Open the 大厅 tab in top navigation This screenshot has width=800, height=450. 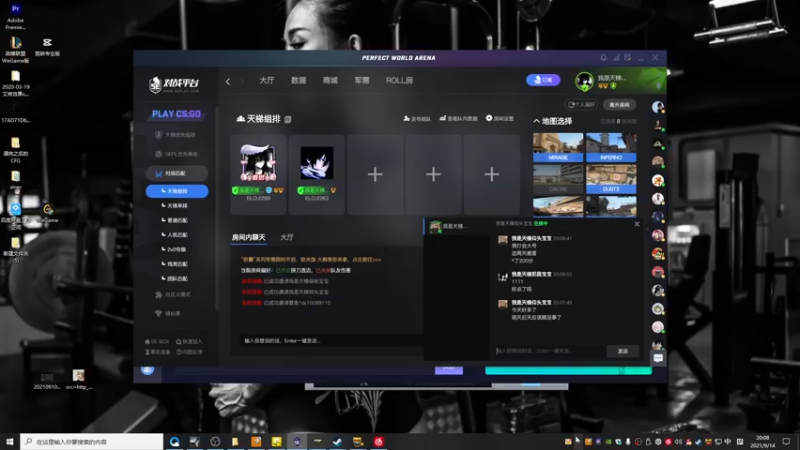point(266,81)
